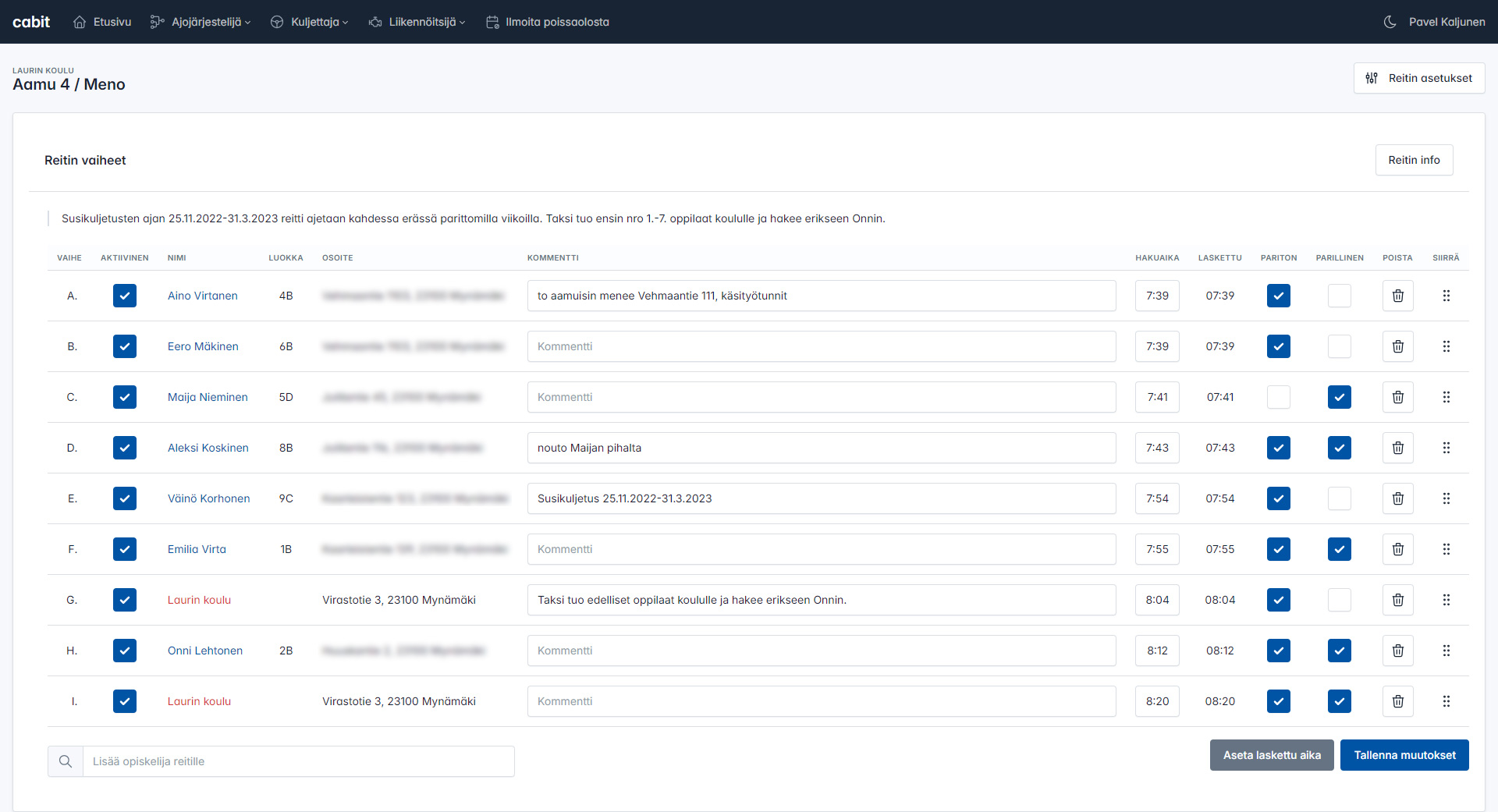Open the Kuljettaja dropdown menu

point(310,22)
